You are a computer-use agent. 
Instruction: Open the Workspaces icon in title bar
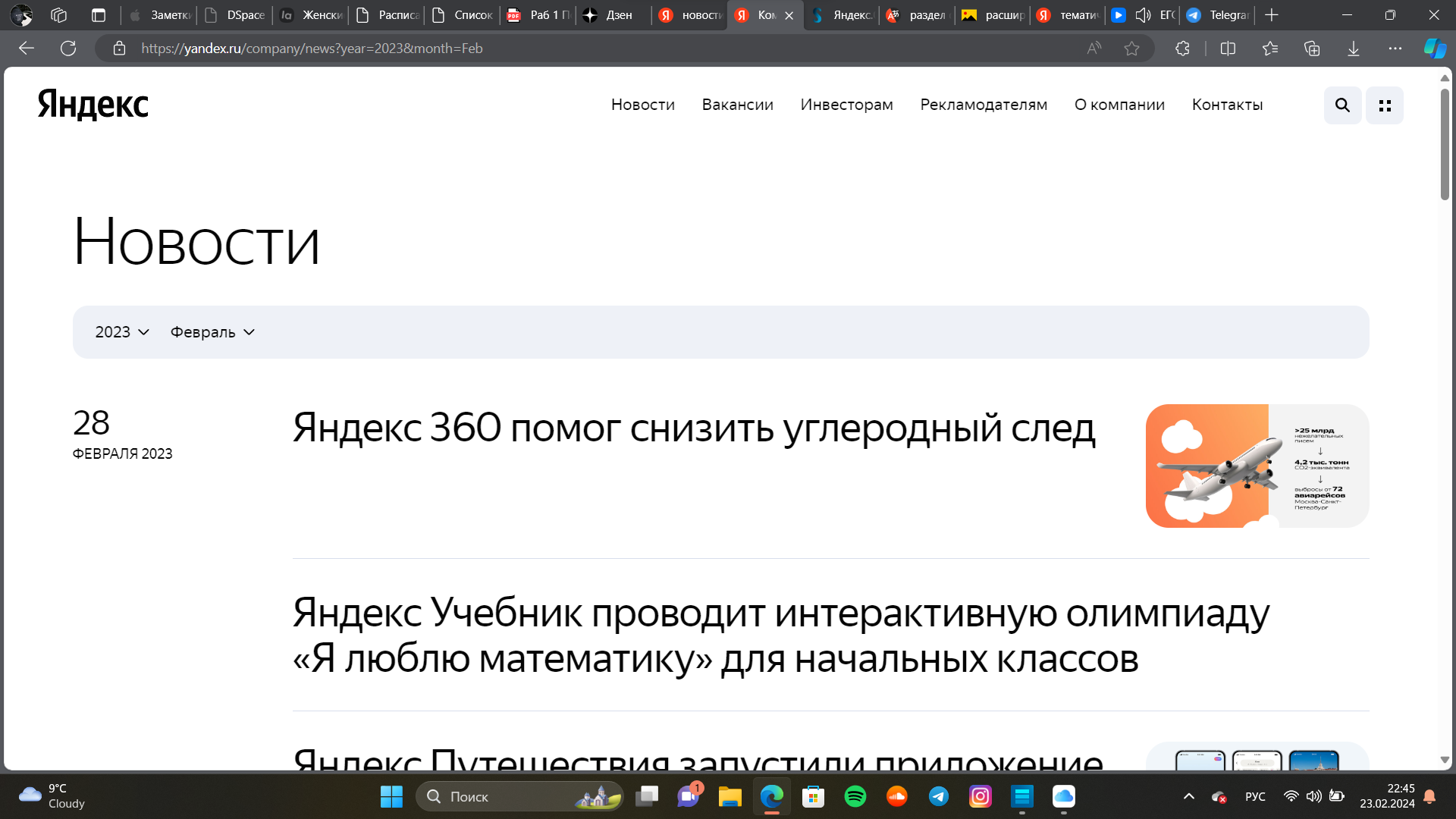tap(59, 15)
